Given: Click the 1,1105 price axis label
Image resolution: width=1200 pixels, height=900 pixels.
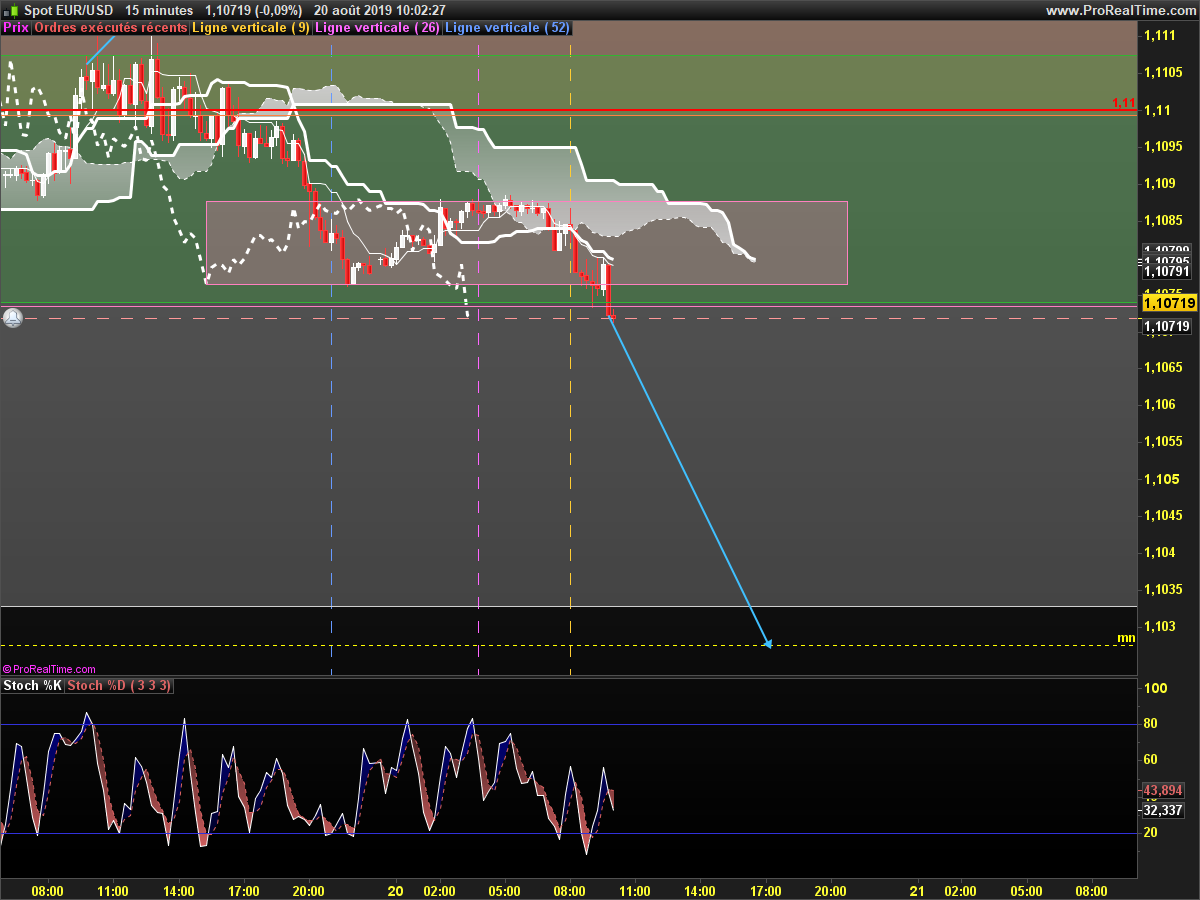Looking at the screenshot, I should pos(1162,72).
